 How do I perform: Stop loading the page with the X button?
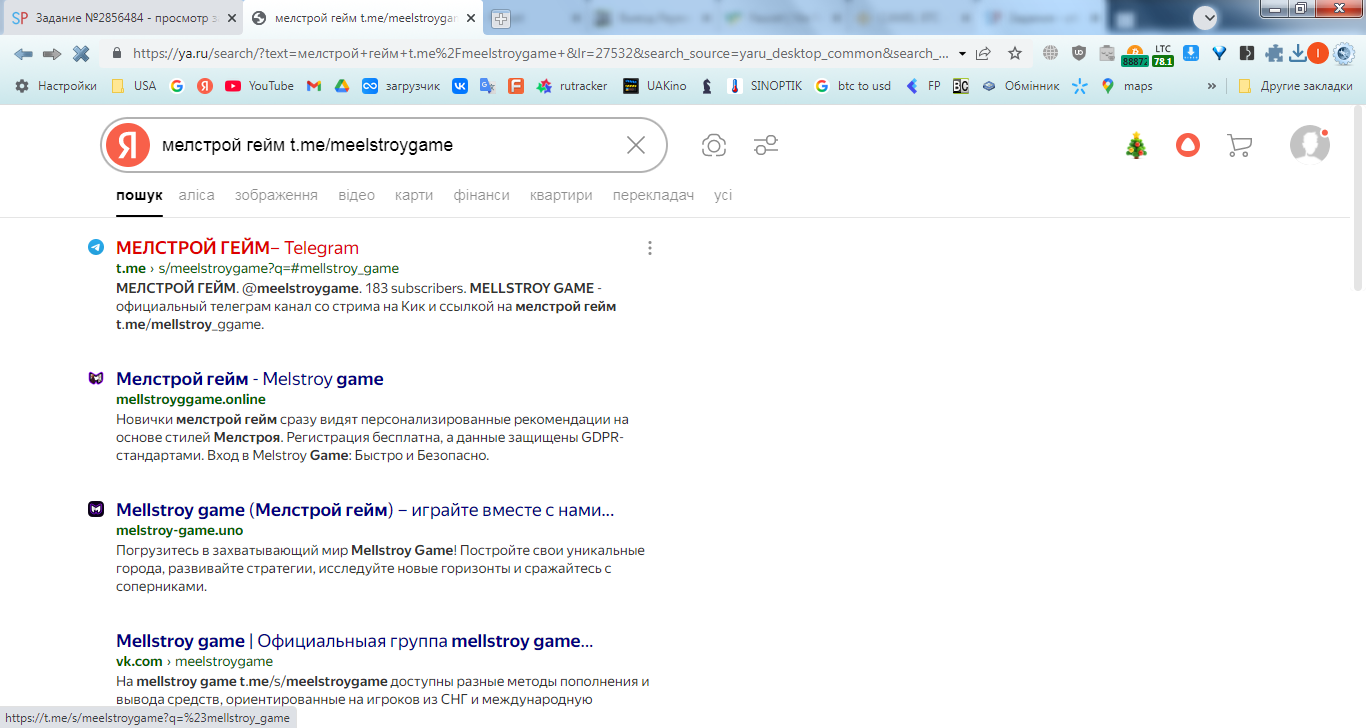[81, 53]
